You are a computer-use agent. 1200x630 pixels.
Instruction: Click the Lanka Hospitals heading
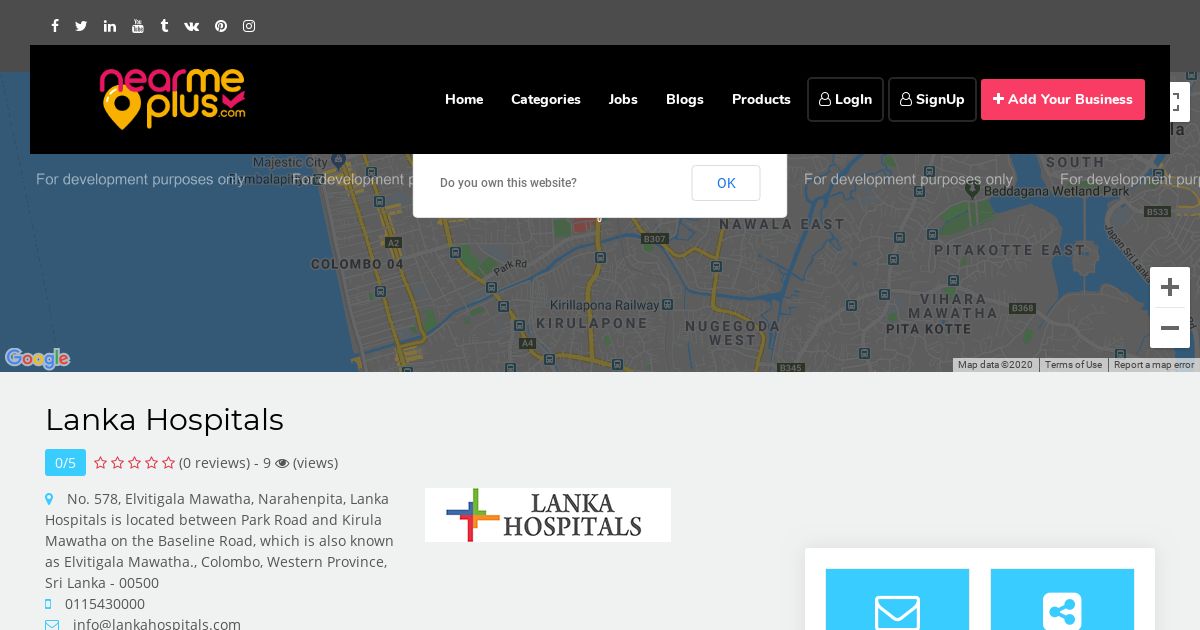coord(165,419)
